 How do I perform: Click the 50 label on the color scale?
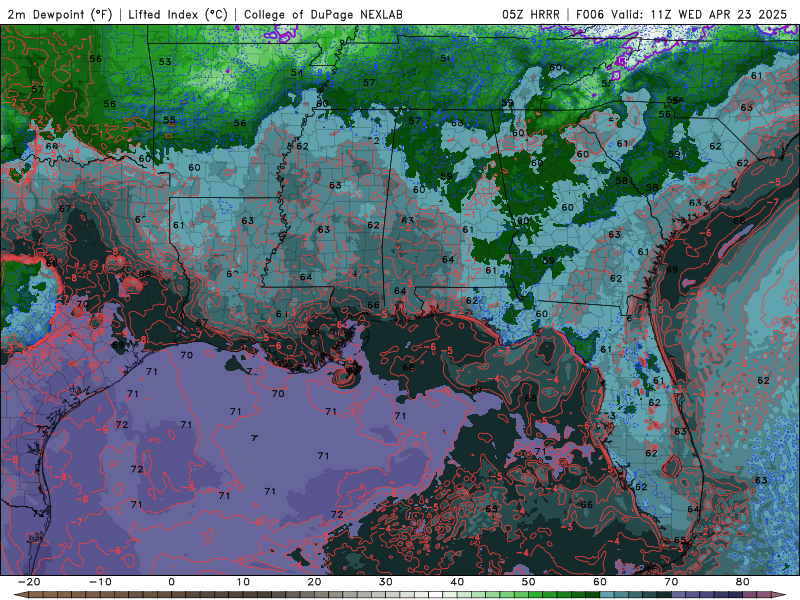pyautogui.click(x=529, y=582)
